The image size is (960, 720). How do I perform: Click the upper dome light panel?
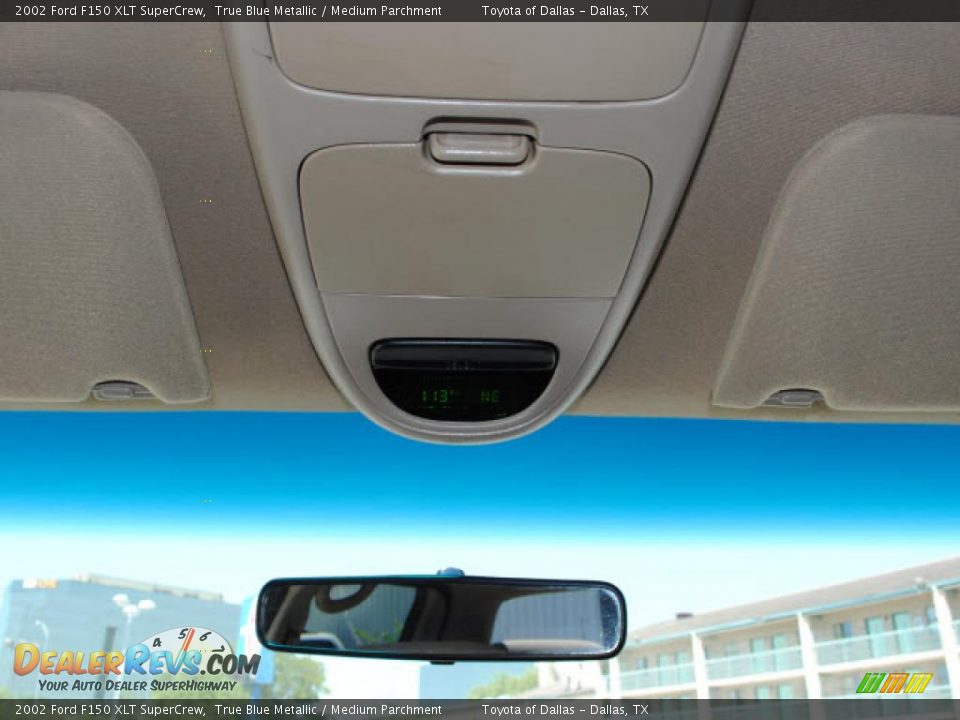coord(486,58)
